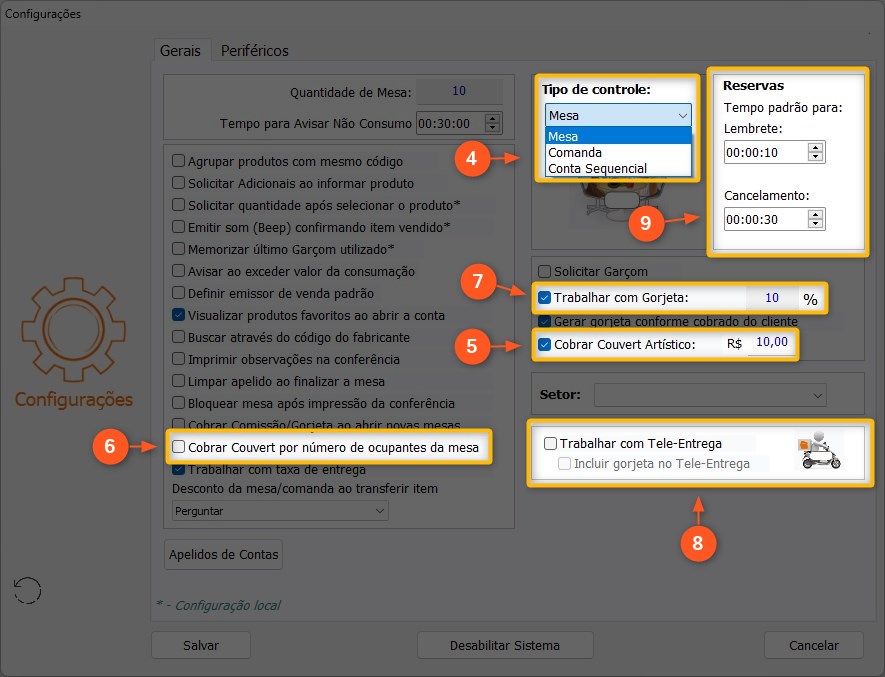Click the Quantidade de Mesa input field
The width and height of the screenshot is (885, 677).
coord(458,91)
